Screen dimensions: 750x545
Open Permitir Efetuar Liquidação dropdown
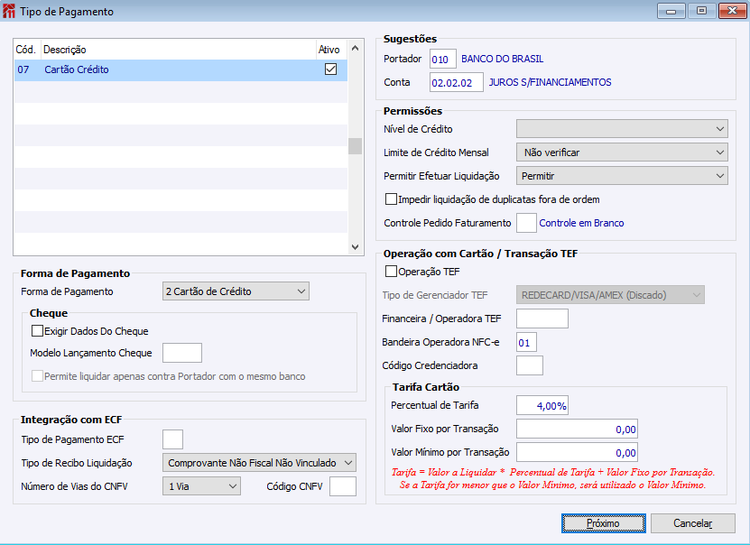[622, 176]
